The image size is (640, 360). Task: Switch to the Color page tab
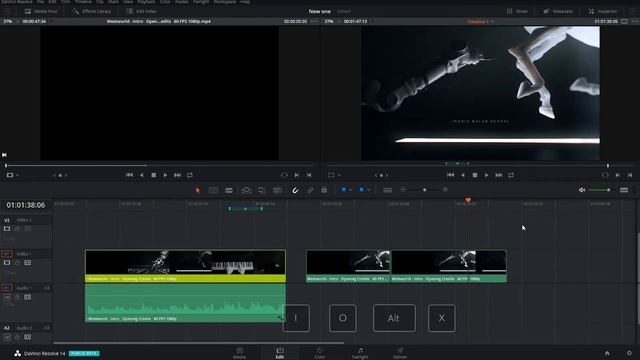coord(320,353)
